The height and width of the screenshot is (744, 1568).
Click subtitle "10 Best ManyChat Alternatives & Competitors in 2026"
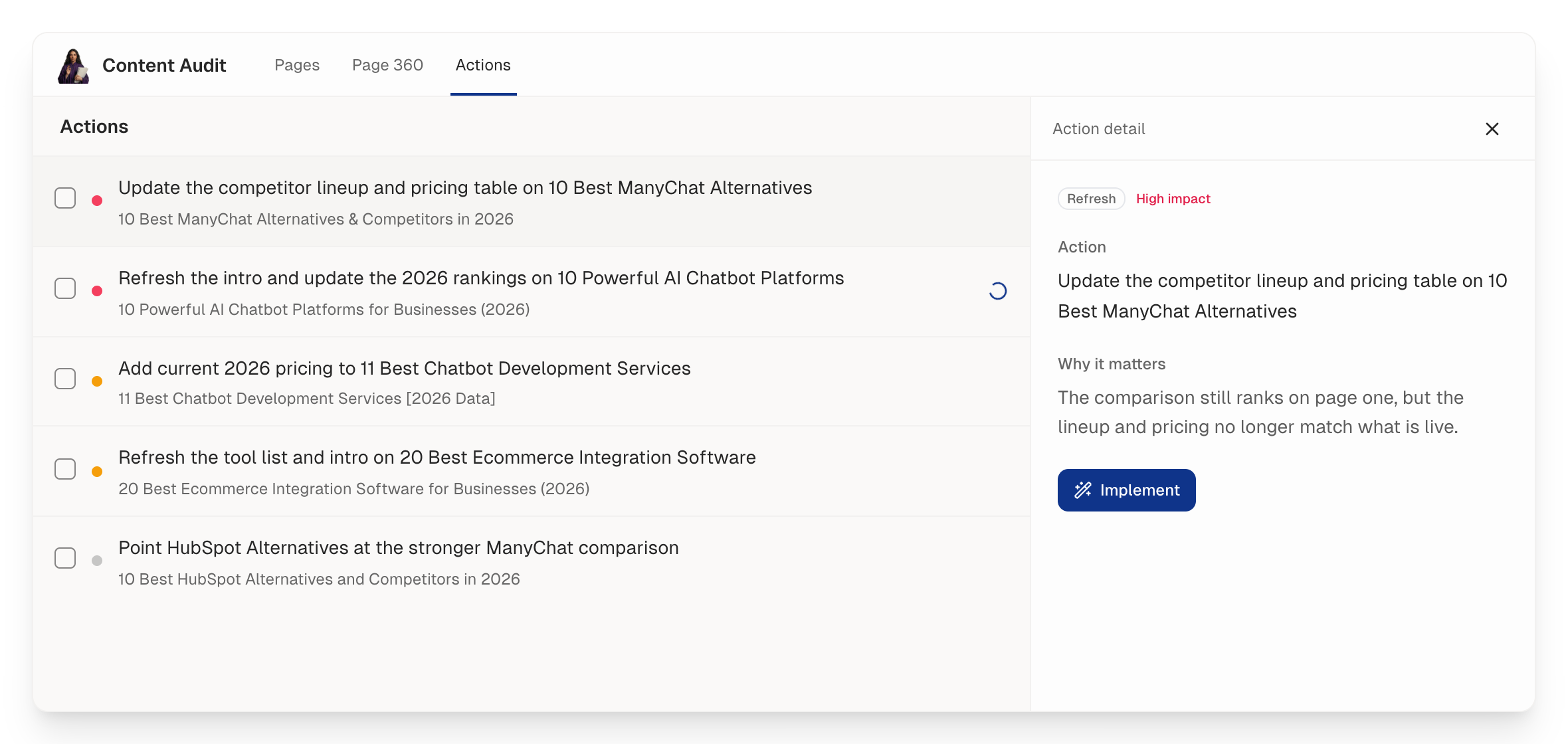point(316,219)
